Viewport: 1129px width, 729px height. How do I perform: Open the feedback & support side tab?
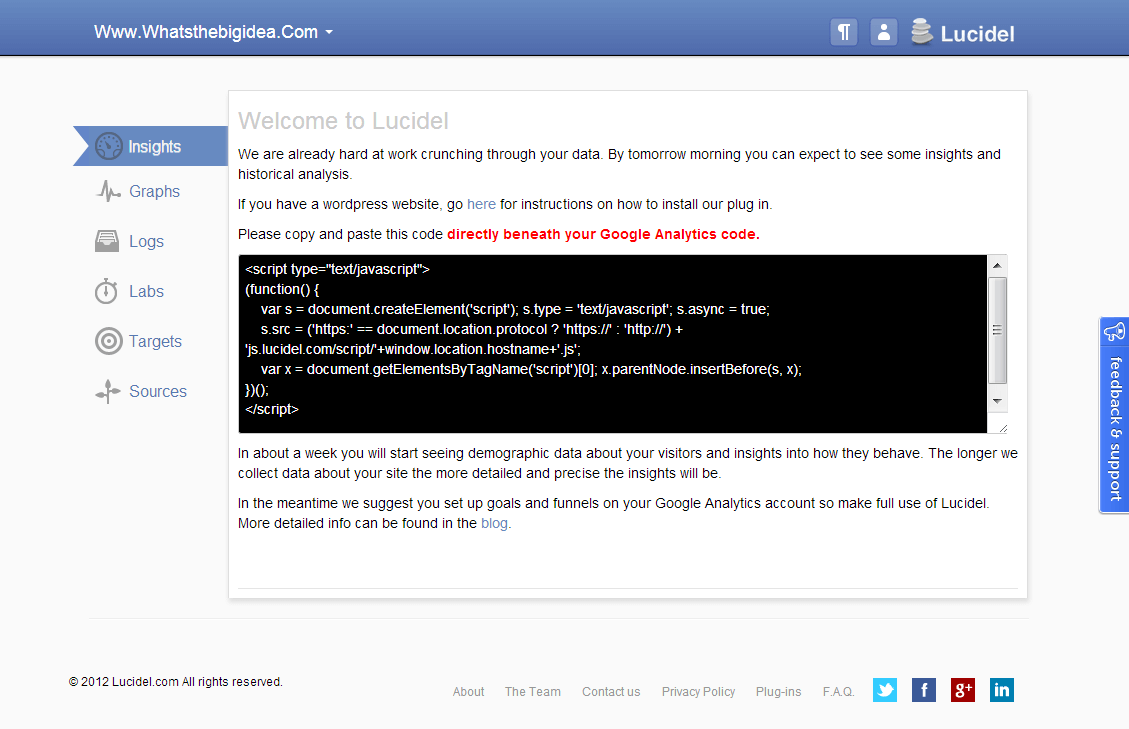(x=1115, y=415)
